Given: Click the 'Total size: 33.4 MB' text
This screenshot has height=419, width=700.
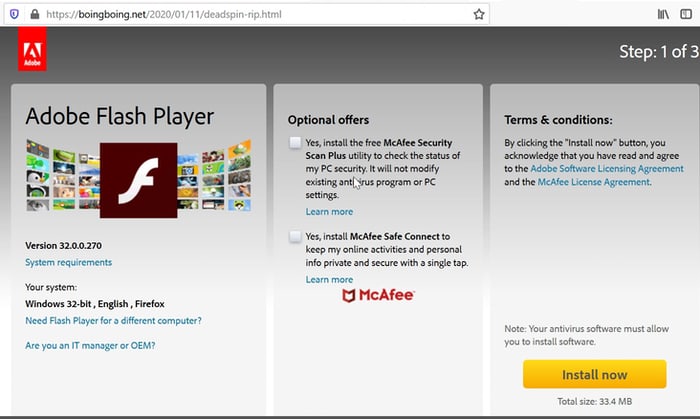Looking at the screenshot, I should tap(595, 402).
